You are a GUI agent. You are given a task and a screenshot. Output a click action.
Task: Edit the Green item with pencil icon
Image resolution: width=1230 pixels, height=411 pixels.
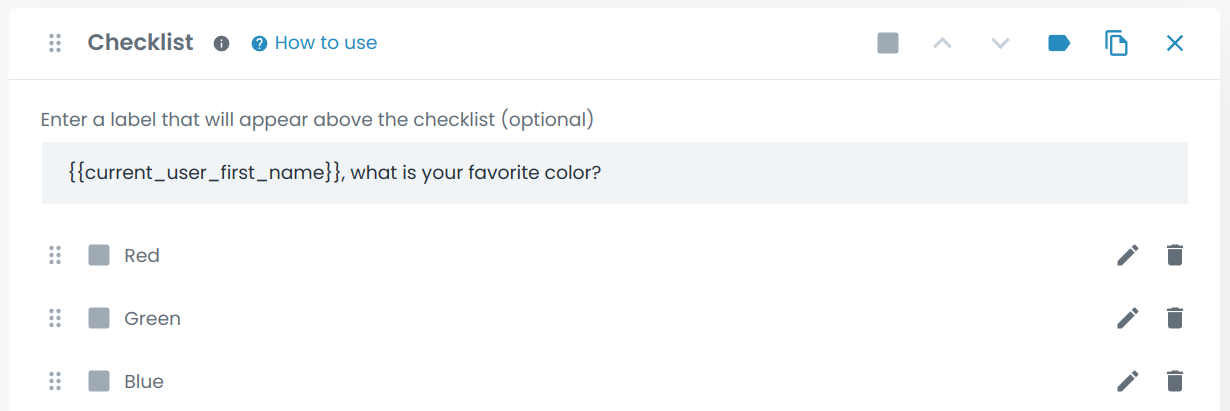(x=1127, y=318)
